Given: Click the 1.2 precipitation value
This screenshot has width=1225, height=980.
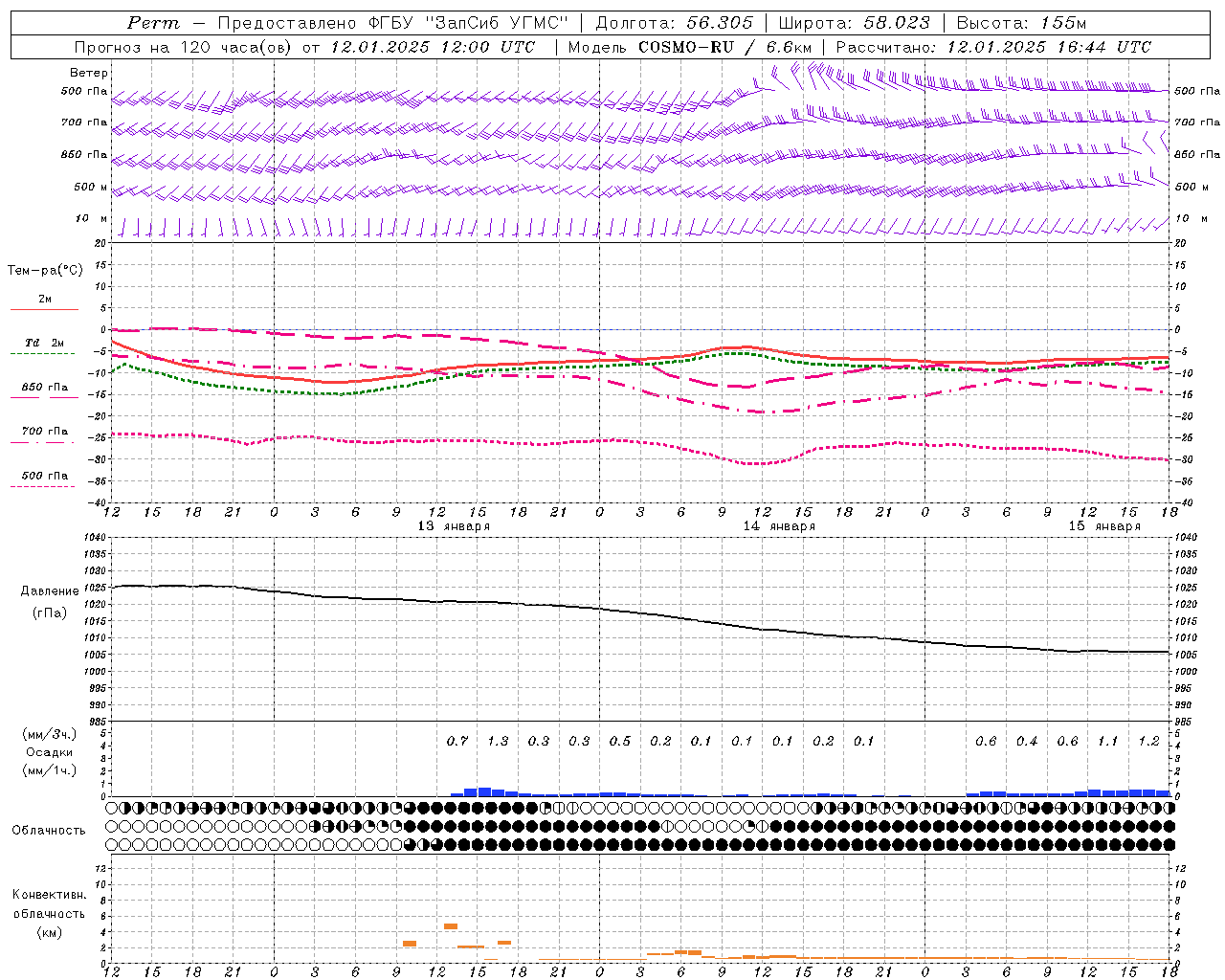Looking at the screenshot, I should (1148, 741).
